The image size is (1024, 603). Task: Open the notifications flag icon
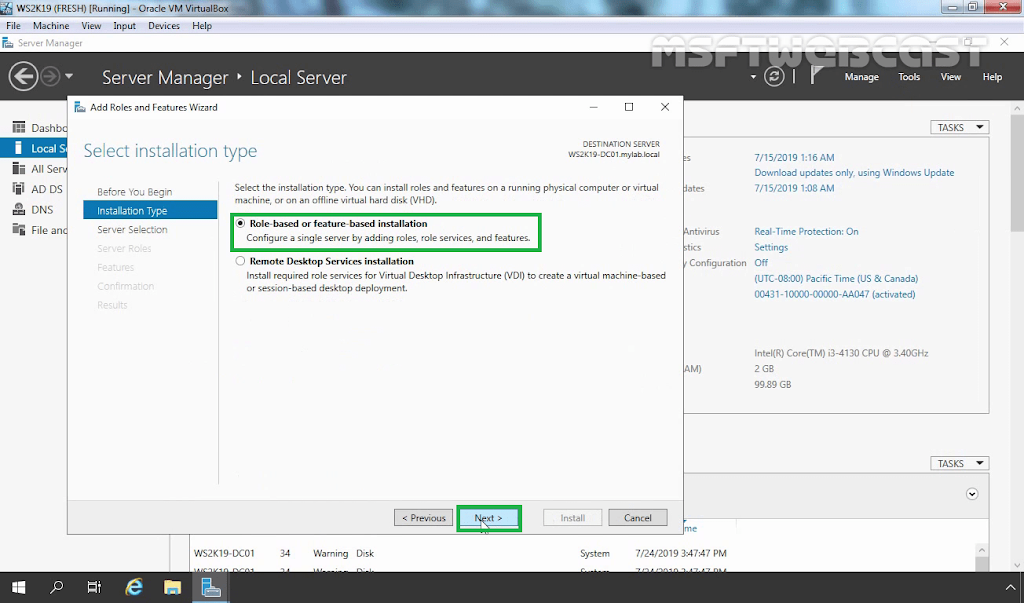[x=816, y=76]
